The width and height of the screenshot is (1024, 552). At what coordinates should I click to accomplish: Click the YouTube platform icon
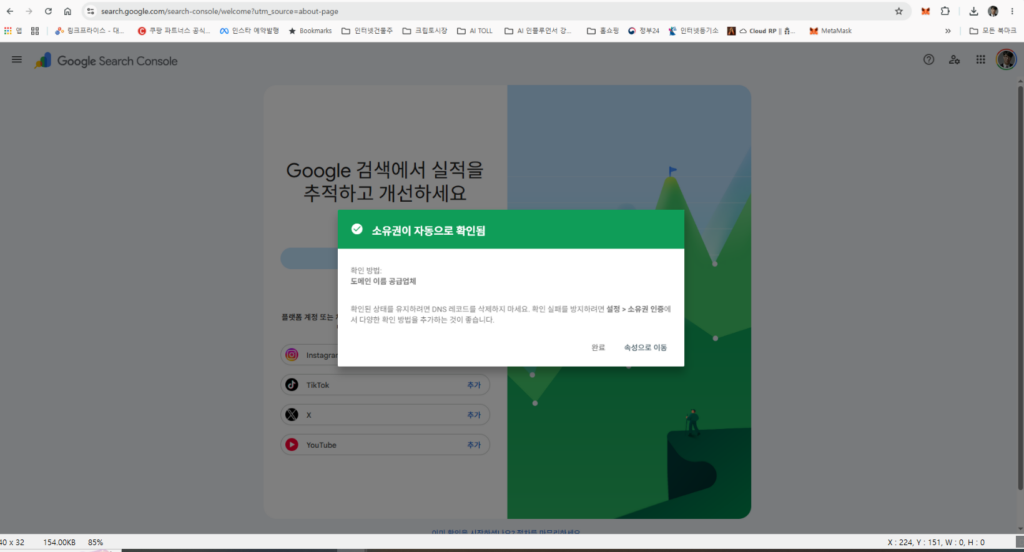tap(292, 445)
